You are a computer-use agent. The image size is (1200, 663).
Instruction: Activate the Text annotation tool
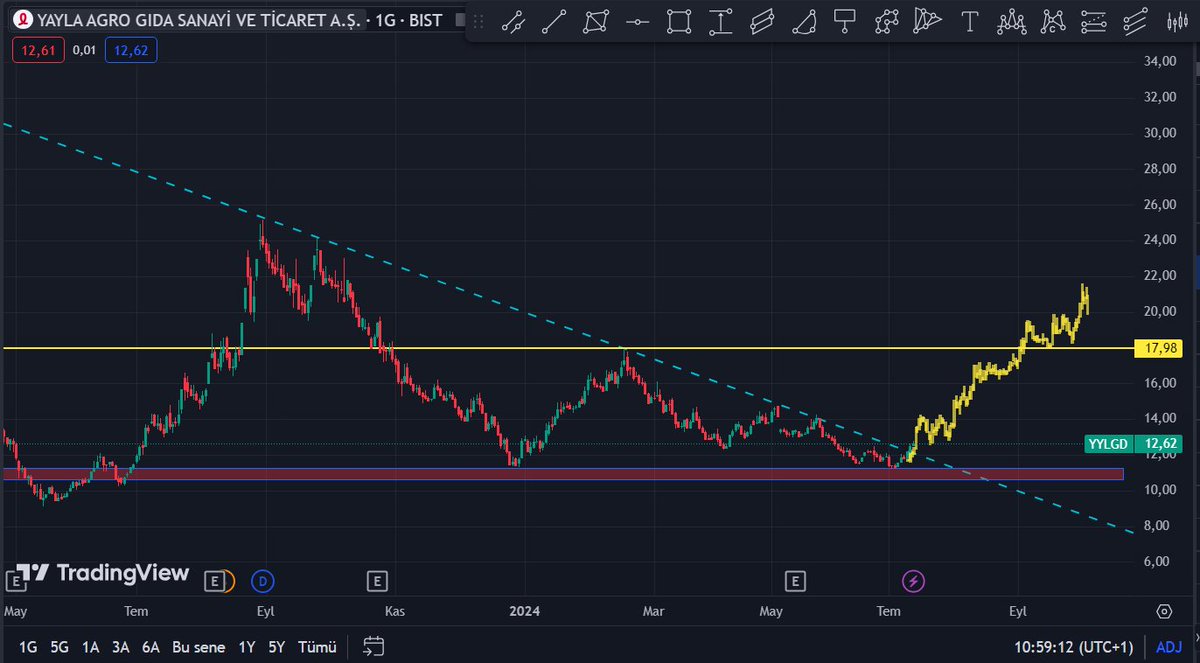[x=969, y=20]
